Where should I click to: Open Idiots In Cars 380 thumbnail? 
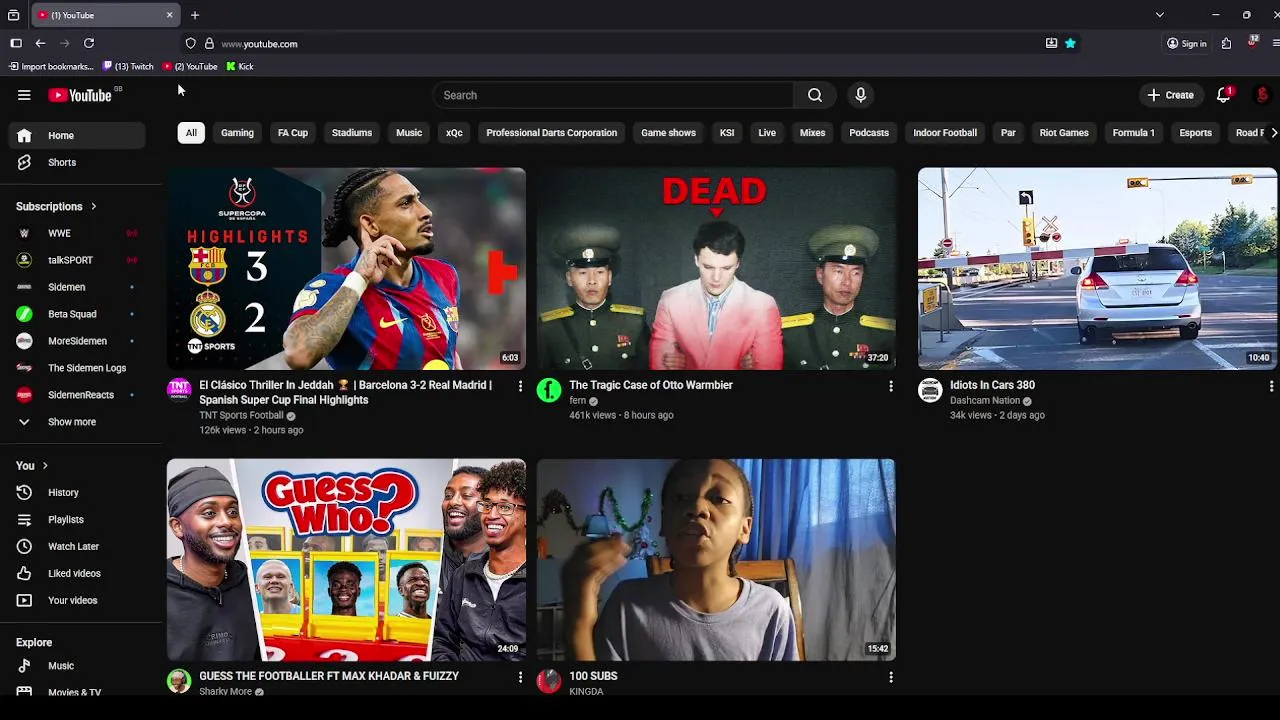point(1097,269)
